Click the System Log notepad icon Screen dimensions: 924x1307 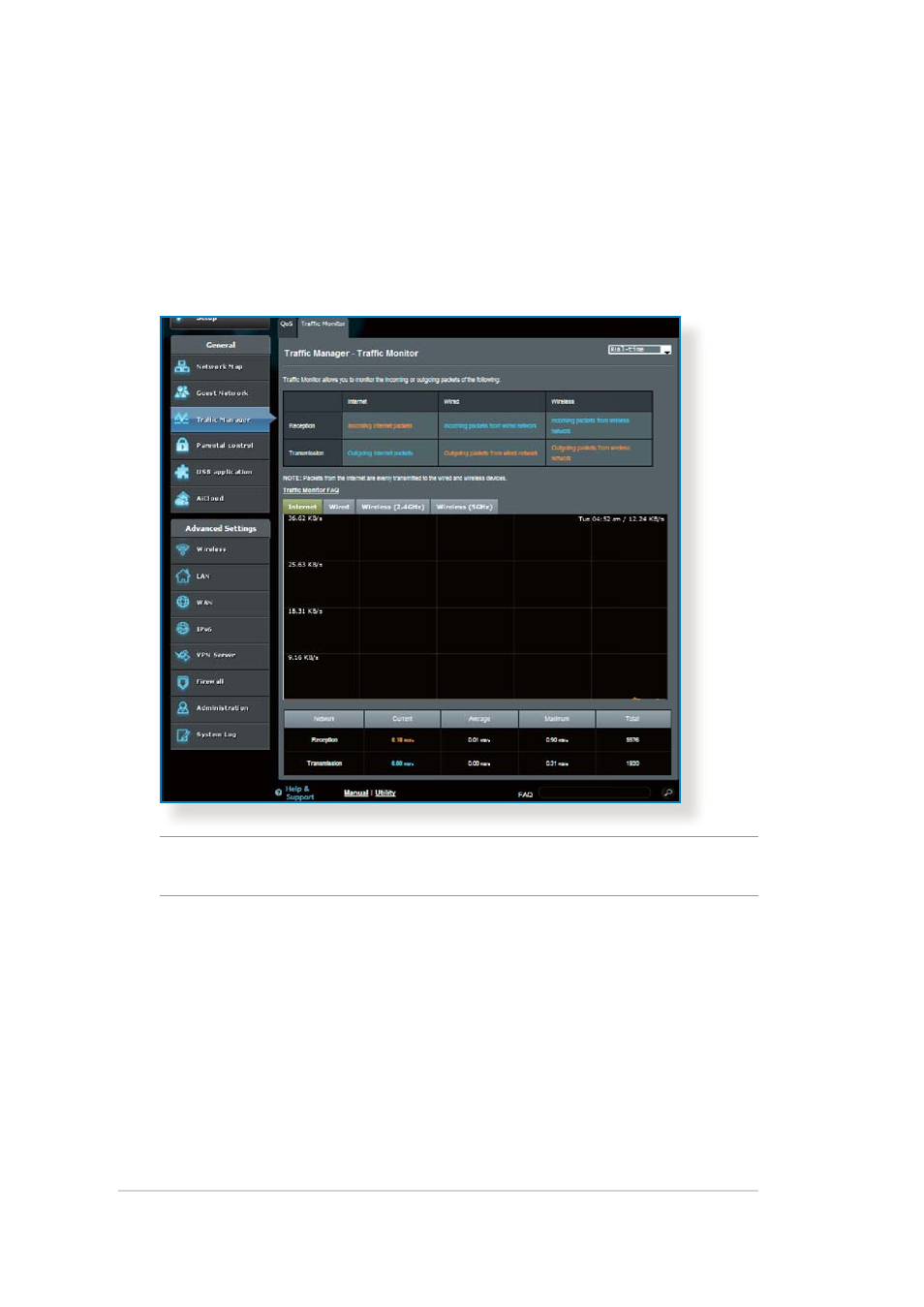click(182, 734)
